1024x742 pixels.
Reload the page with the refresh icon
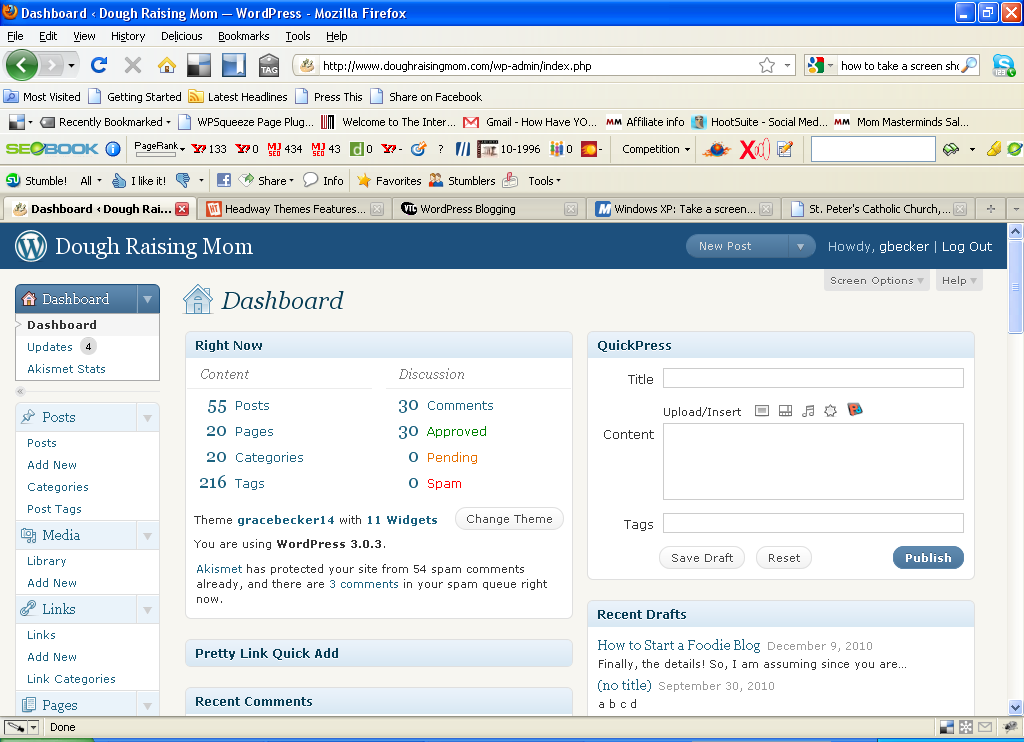pos(99,65)
